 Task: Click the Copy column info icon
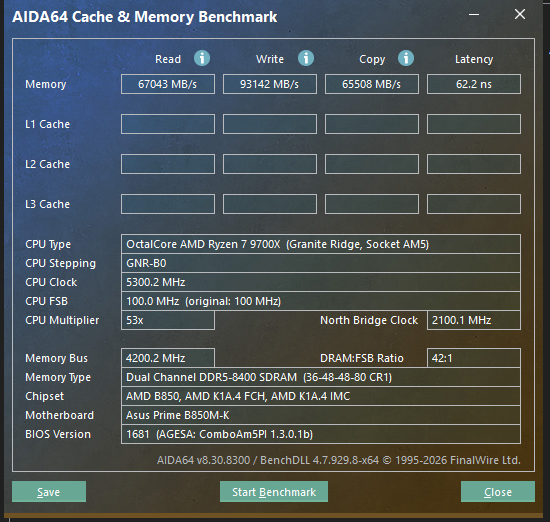[x=406, y=58]
